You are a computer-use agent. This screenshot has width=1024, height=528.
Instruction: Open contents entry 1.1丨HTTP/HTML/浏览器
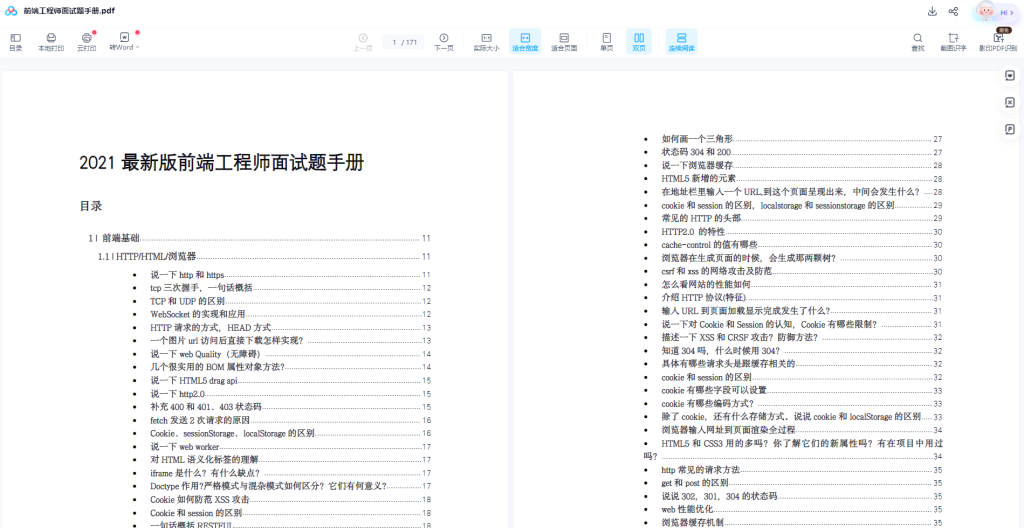point(264,257)
